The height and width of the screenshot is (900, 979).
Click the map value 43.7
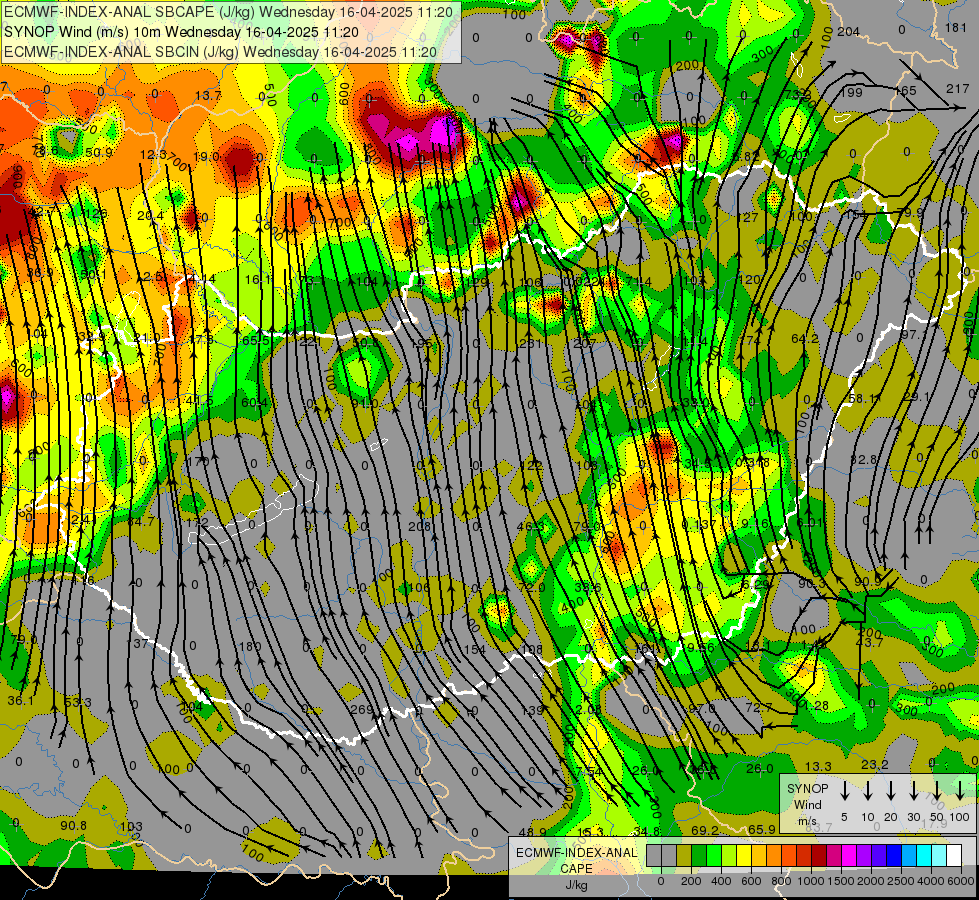[x=869, y=642]
